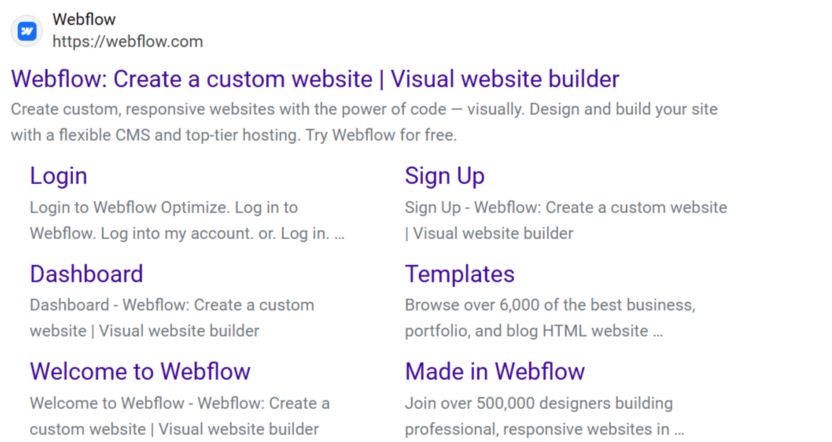The image size is (832, 442).
Task: Open the Templates sitelink
Action: click(x=459, y=274)
